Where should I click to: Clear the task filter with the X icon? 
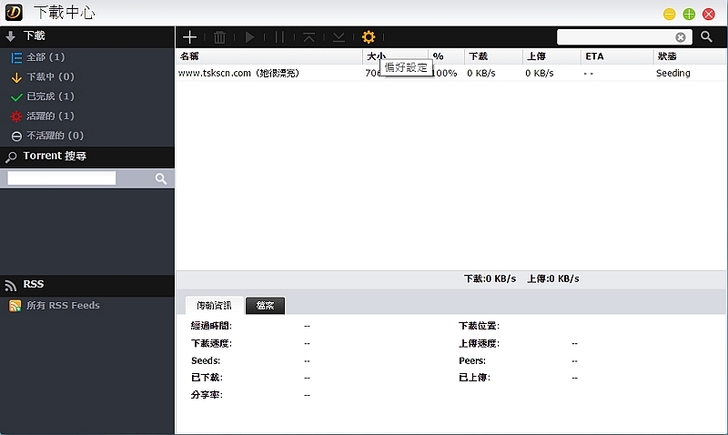(681, 37)
